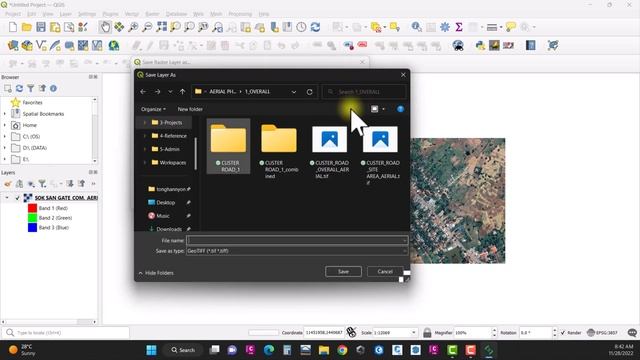
Task: Click the Windows Start button on taskbar
Action: click(x=151, y=350)
